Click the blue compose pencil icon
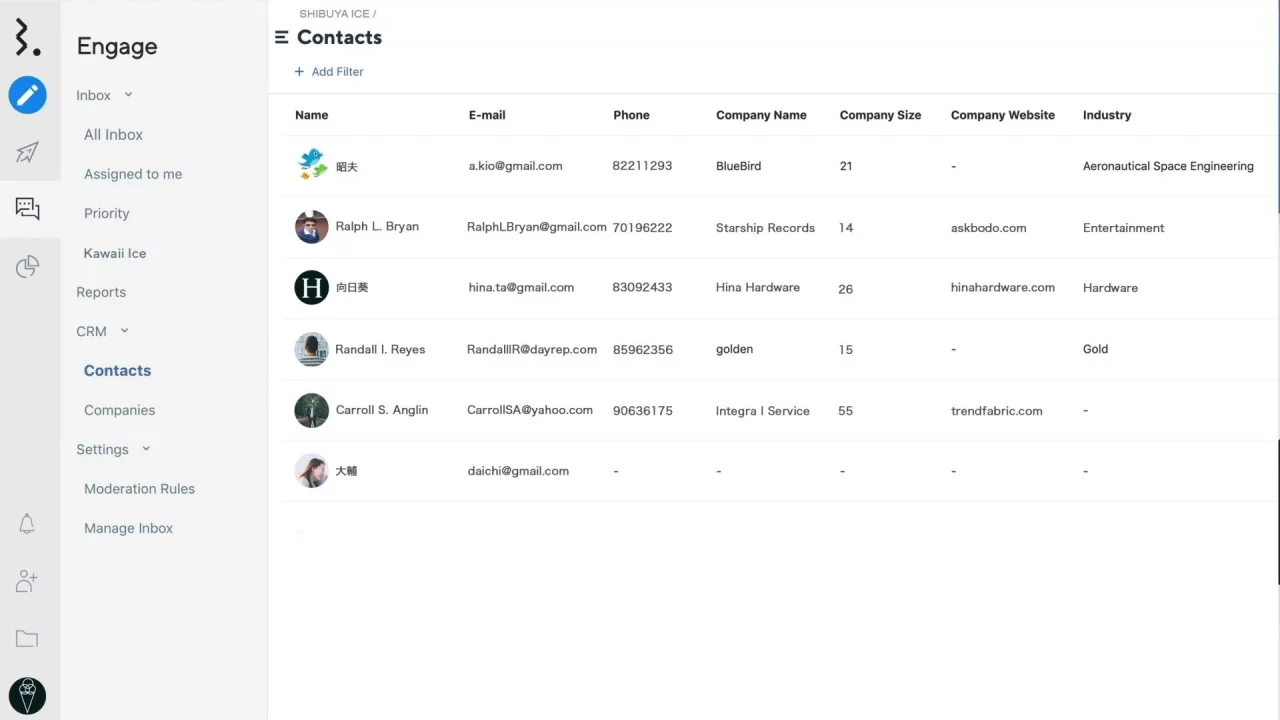This screenshot has height=720, width=1280. pyautogui.click(x=28, y=95)
